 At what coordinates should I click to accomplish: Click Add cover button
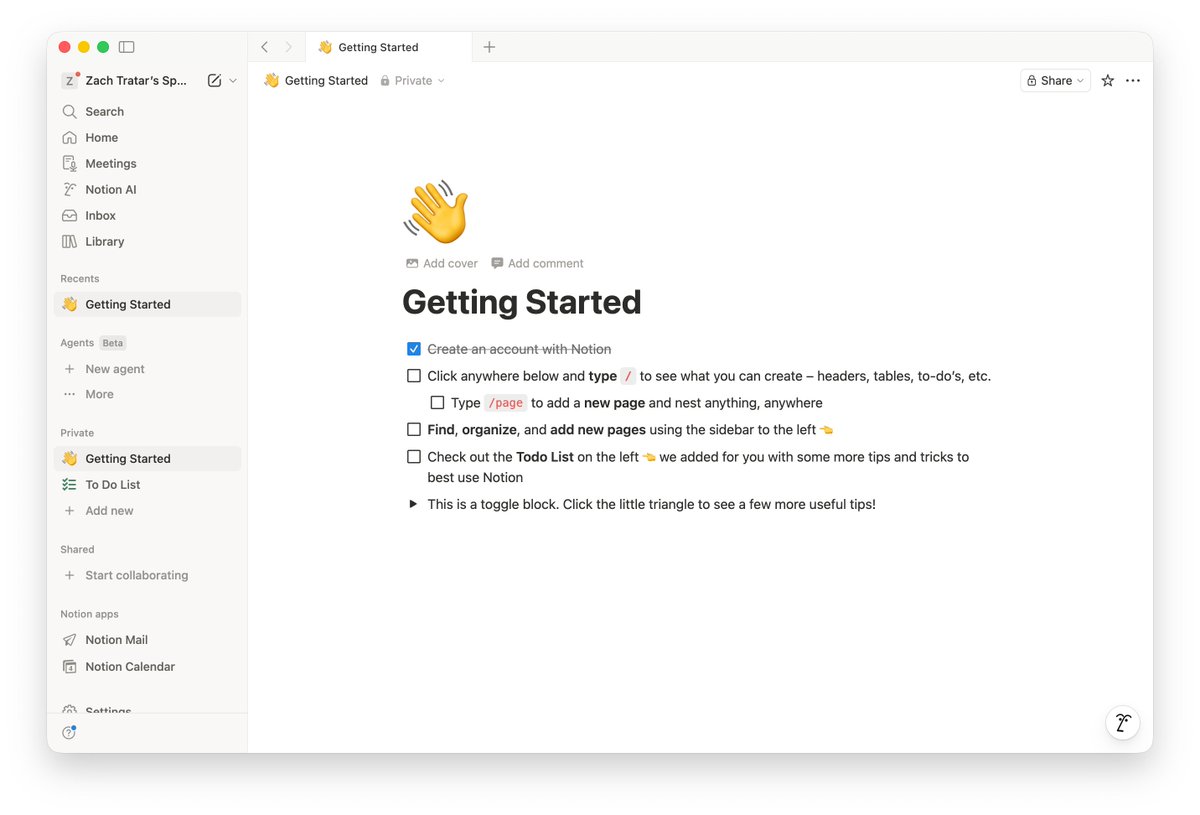[x=442, y=264]
